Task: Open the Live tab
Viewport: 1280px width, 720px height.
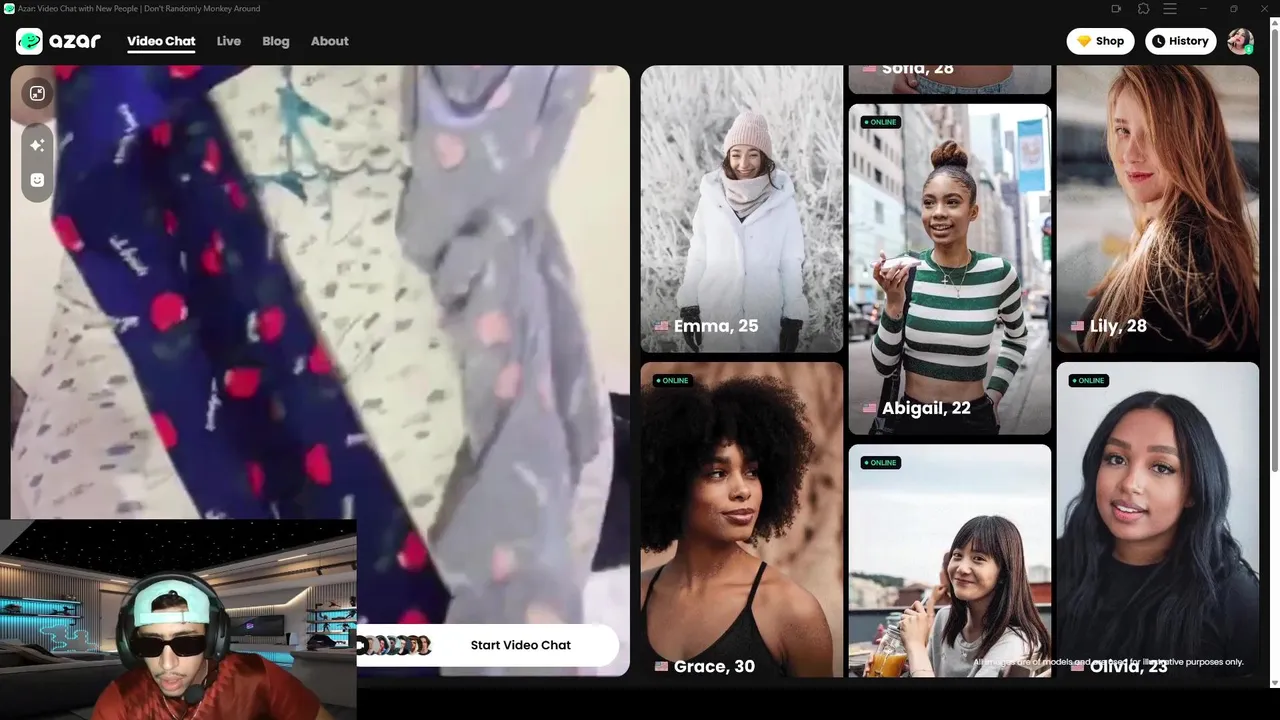Action: pyautogui.click(x=229, y=41)
